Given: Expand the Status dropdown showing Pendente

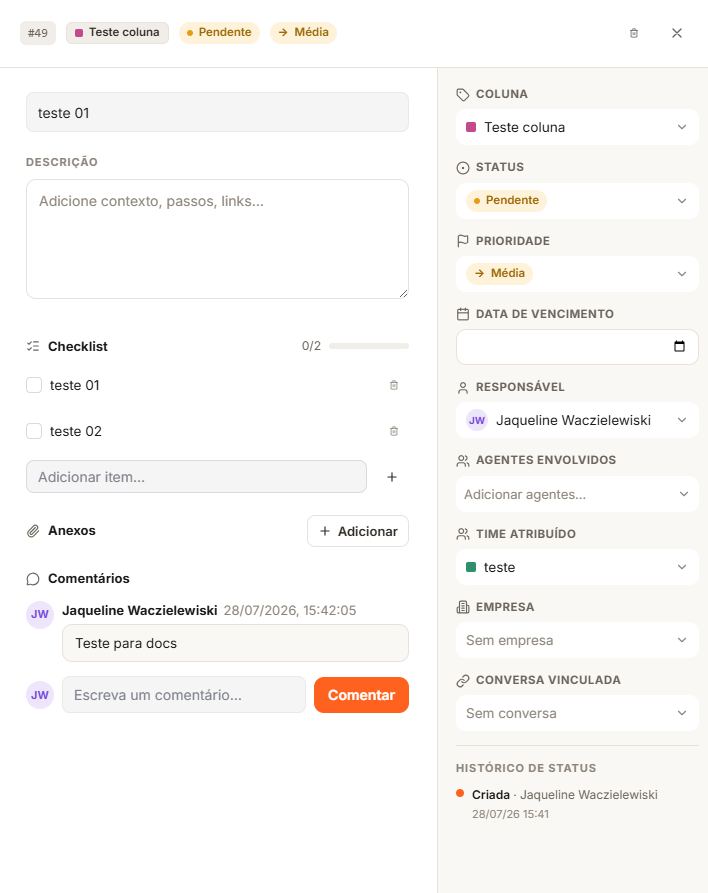Looking at the screenshot, I should 577,200.
